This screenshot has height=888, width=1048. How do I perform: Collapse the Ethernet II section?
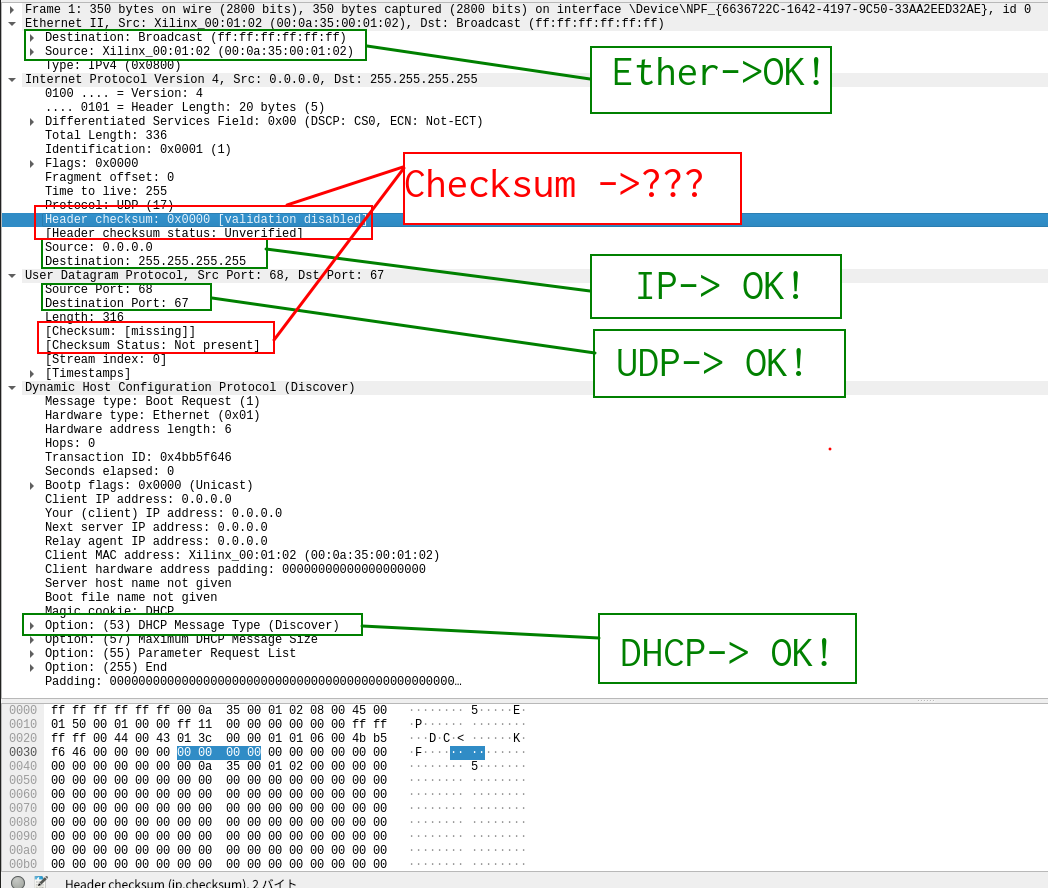click(10, 23)
